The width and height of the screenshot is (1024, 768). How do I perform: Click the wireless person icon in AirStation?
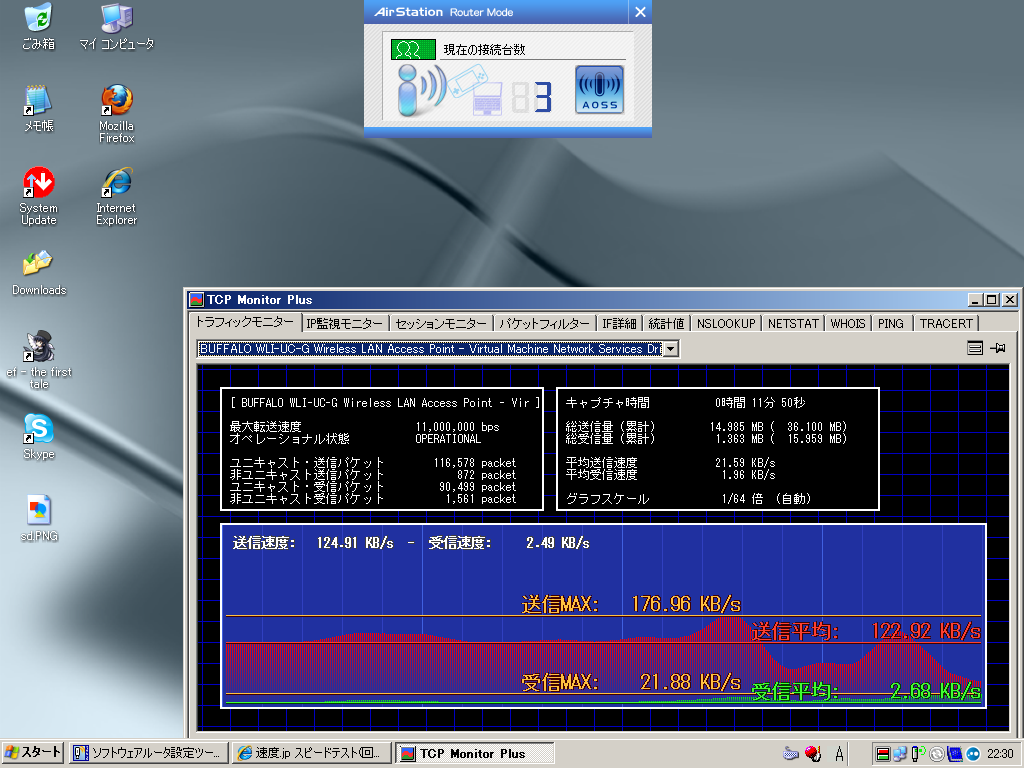(421, 91)
